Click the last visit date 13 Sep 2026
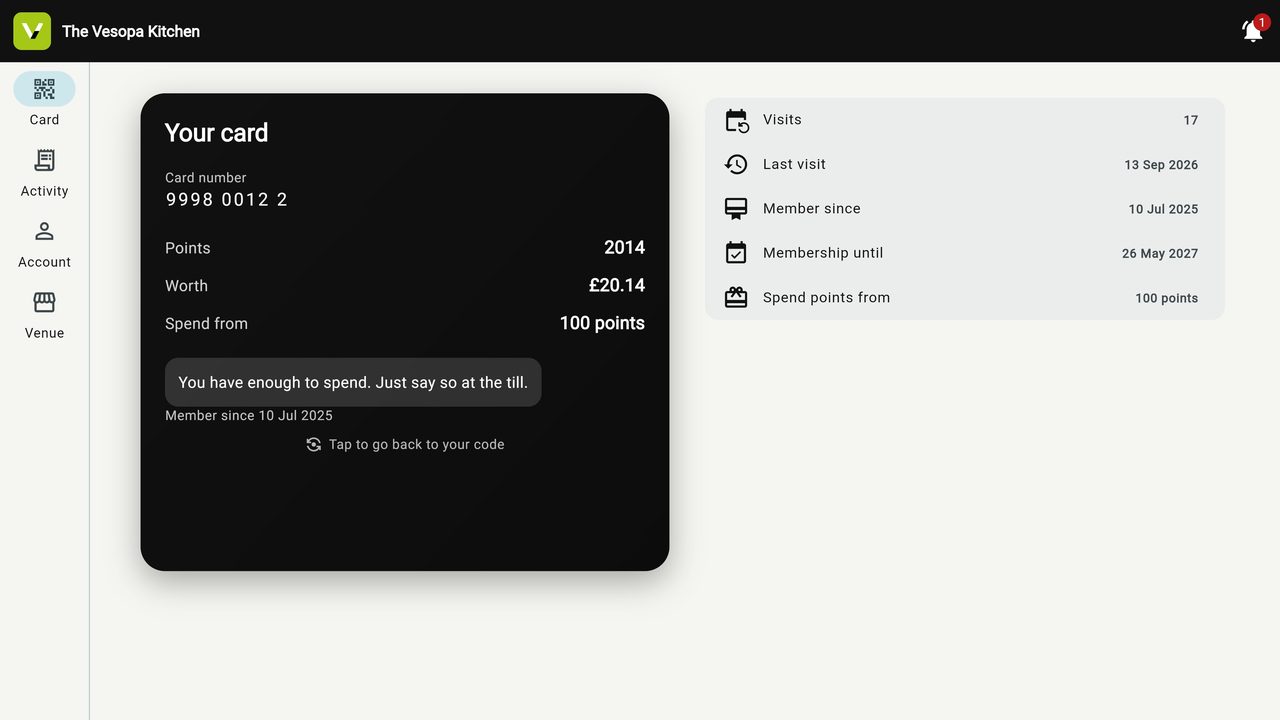 [1161, 165]
